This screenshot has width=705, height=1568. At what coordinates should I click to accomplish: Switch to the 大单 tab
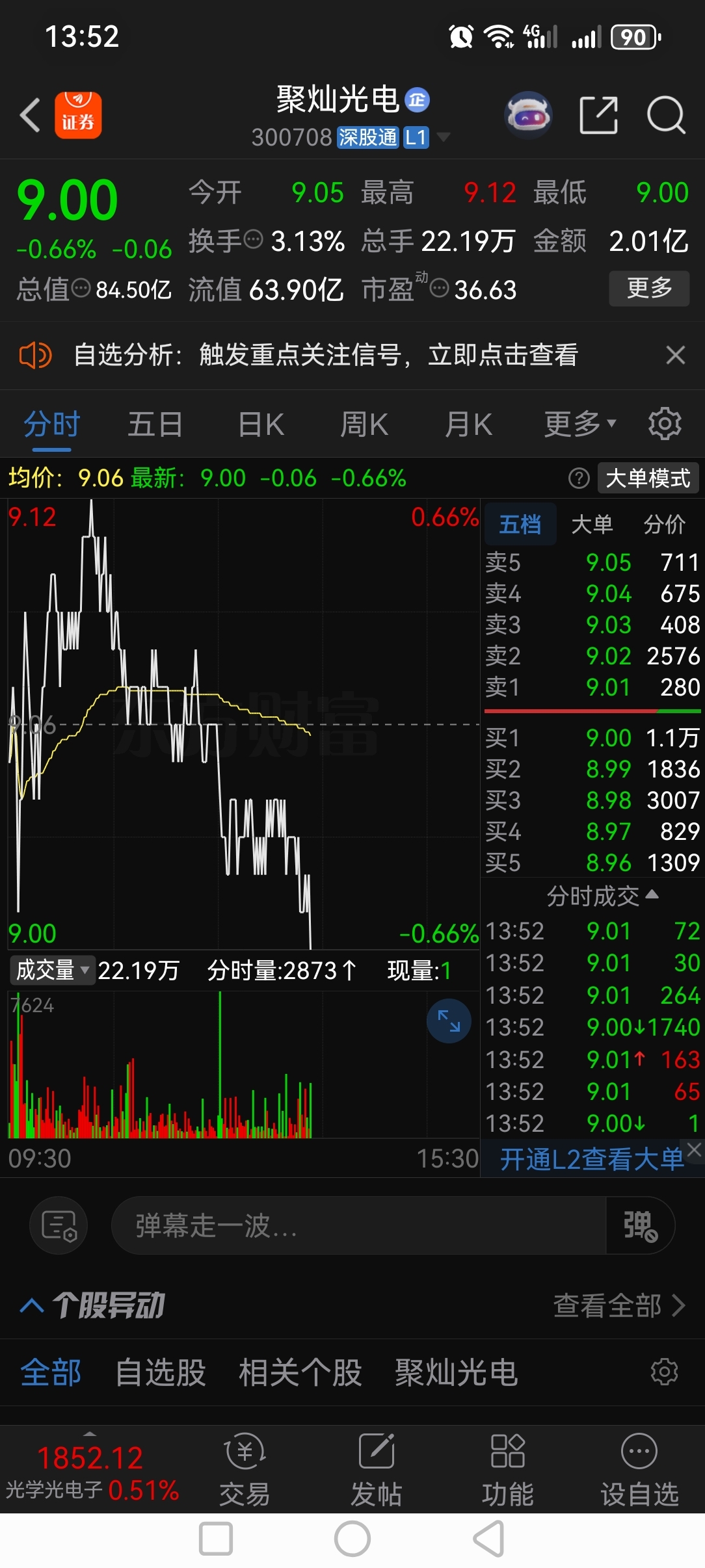point(592,524)
